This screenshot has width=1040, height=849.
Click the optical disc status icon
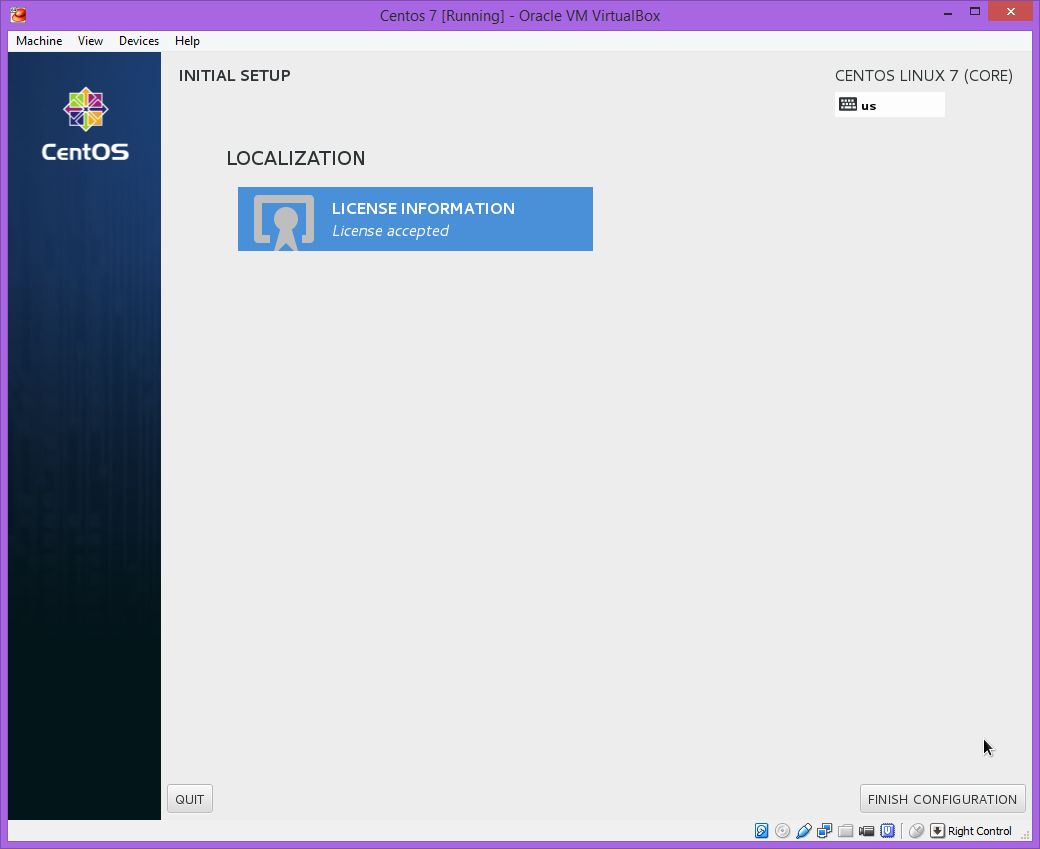click(783, 830)
